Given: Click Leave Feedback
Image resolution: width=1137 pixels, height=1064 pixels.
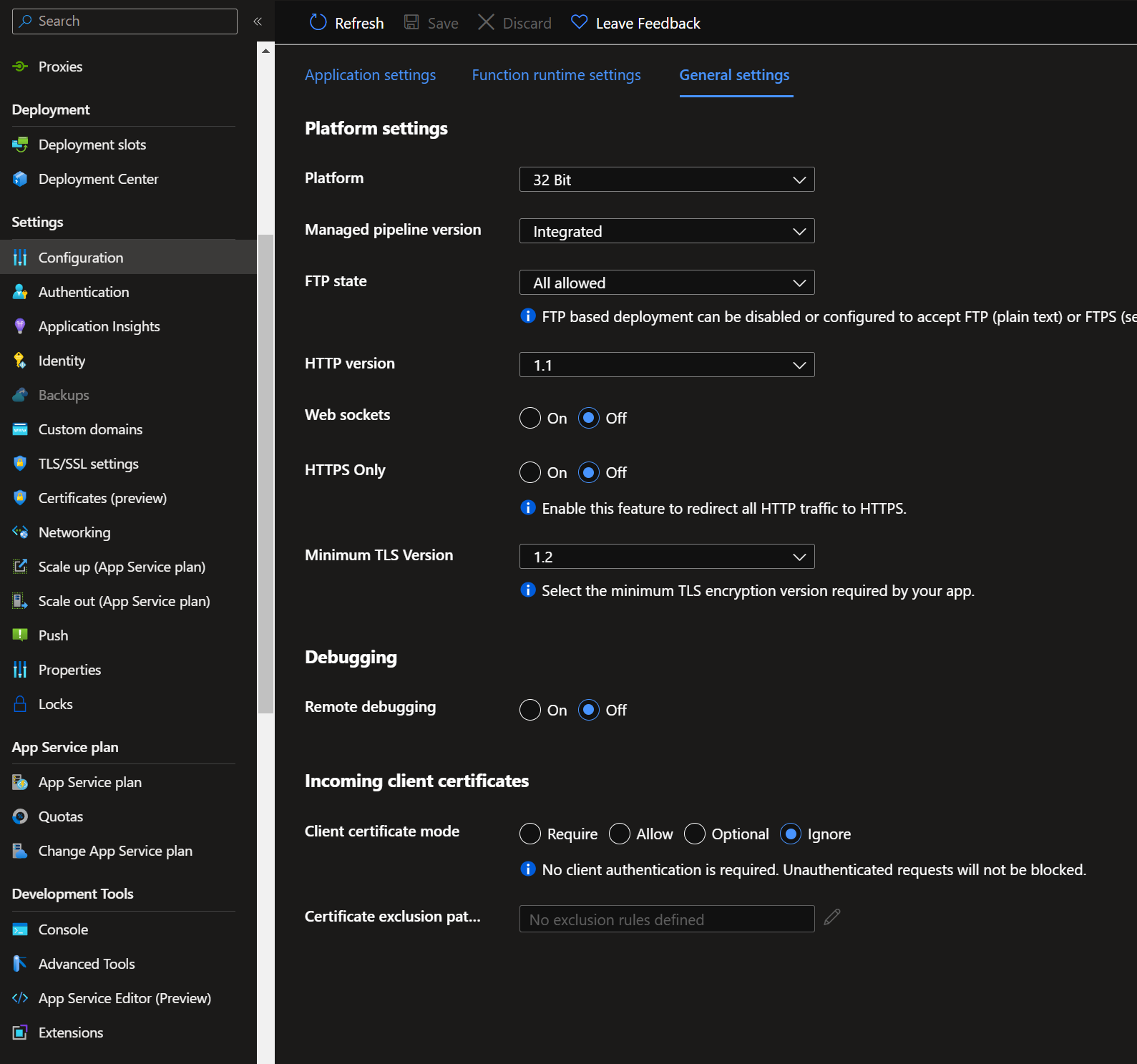Looking at the screenshot, I should [x=635, y=23].
